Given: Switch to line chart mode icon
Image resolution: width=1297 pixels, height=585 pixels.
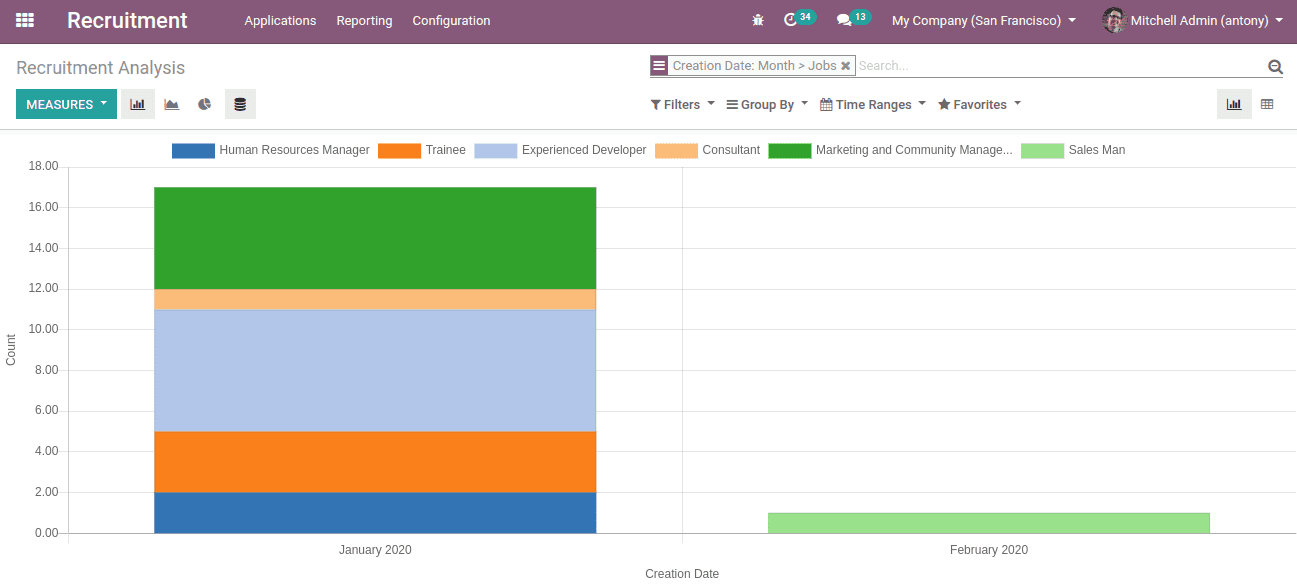Looking at the screenshot, I should pos(172,104).
